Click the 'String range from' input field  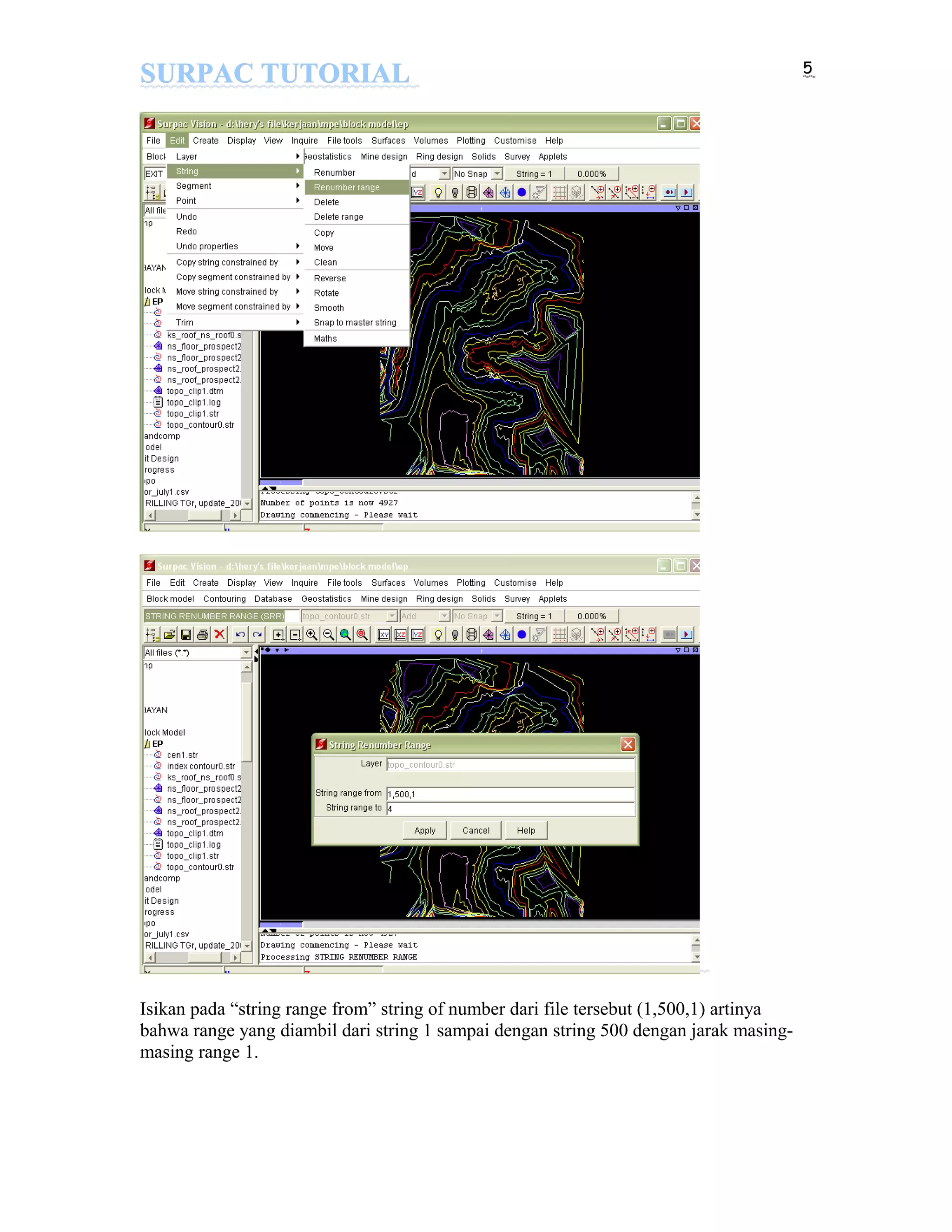tap(510, 794)
